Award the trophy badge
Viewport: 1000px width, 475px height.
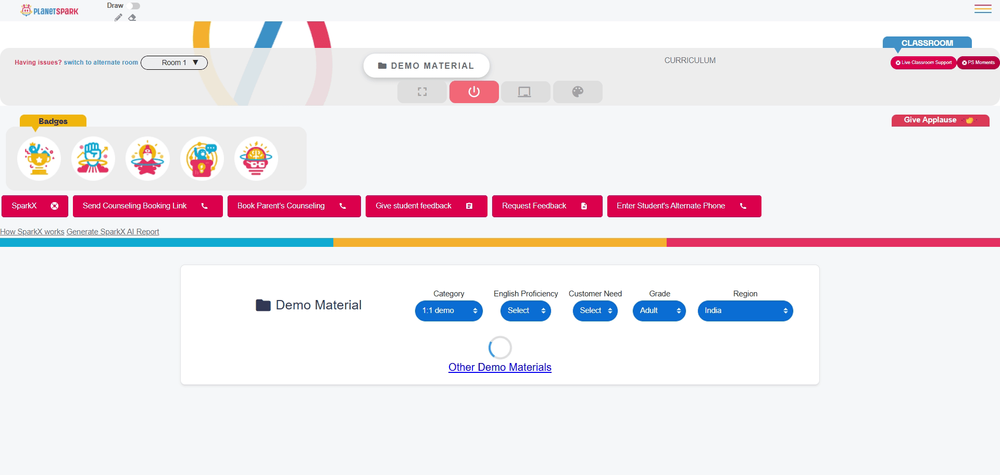39,159
